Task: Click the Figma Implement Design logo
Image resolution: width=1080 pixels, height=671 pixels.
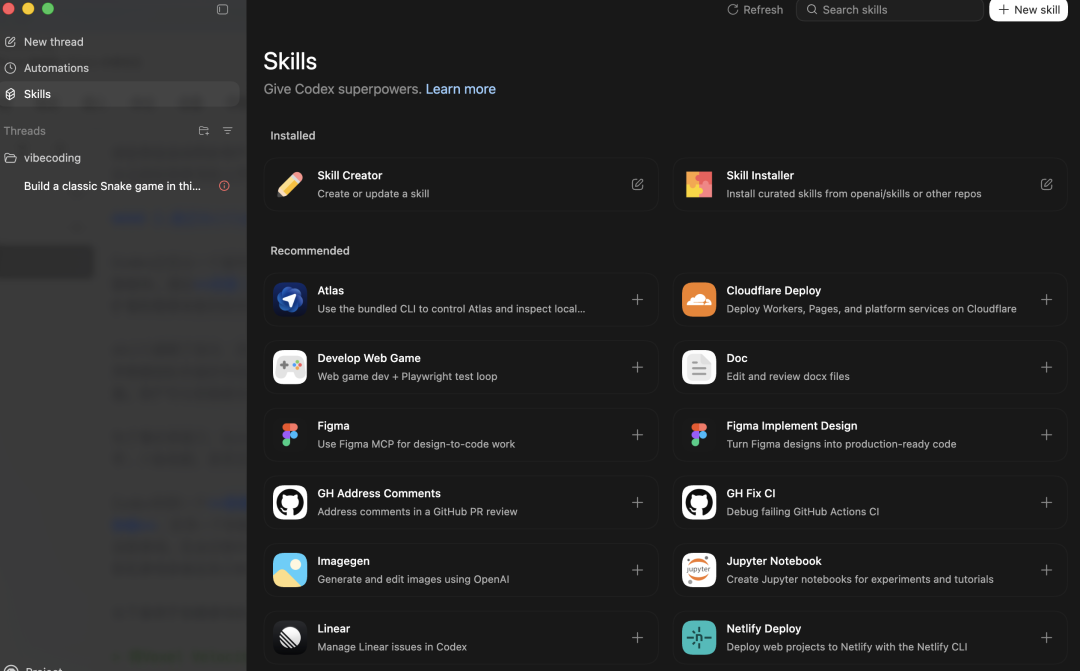Action: (x=699, y=435)
